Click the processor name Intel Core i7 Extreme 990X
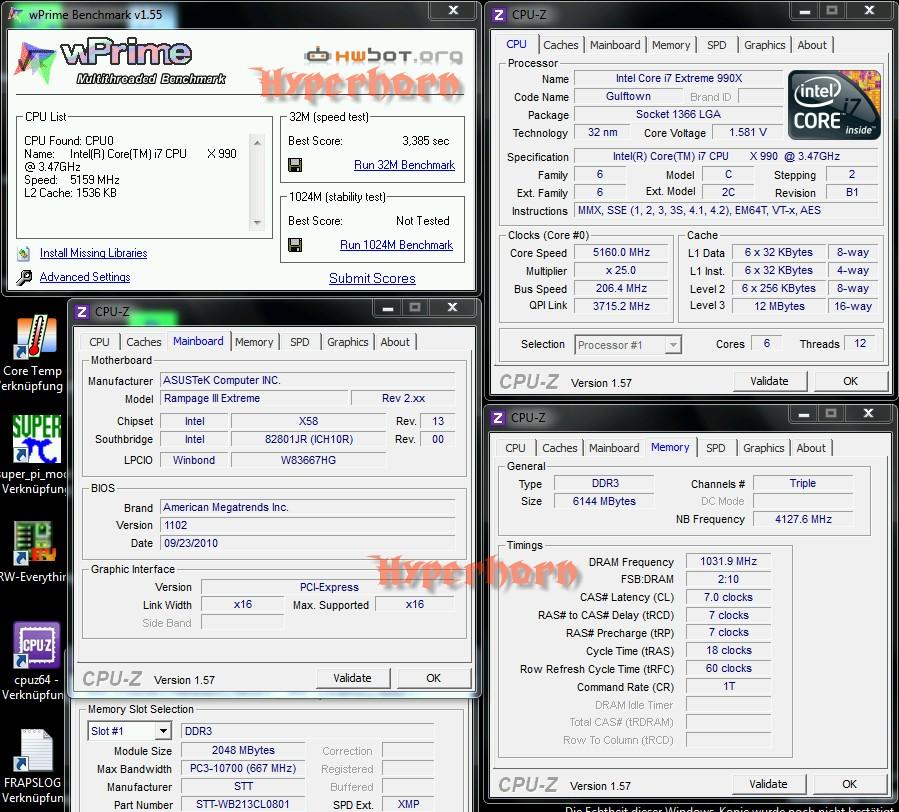Screen dimensions: 899x812 tap(679, 78)
